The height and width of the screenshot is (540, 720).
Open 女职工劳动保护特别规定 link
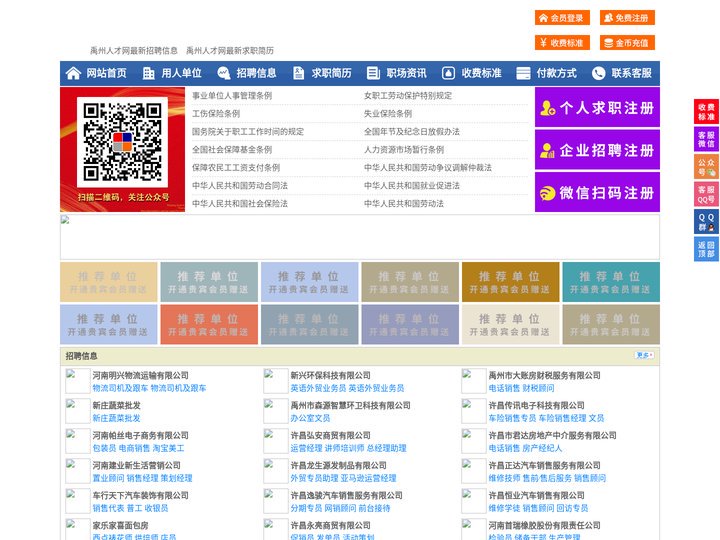pos(408,96)
